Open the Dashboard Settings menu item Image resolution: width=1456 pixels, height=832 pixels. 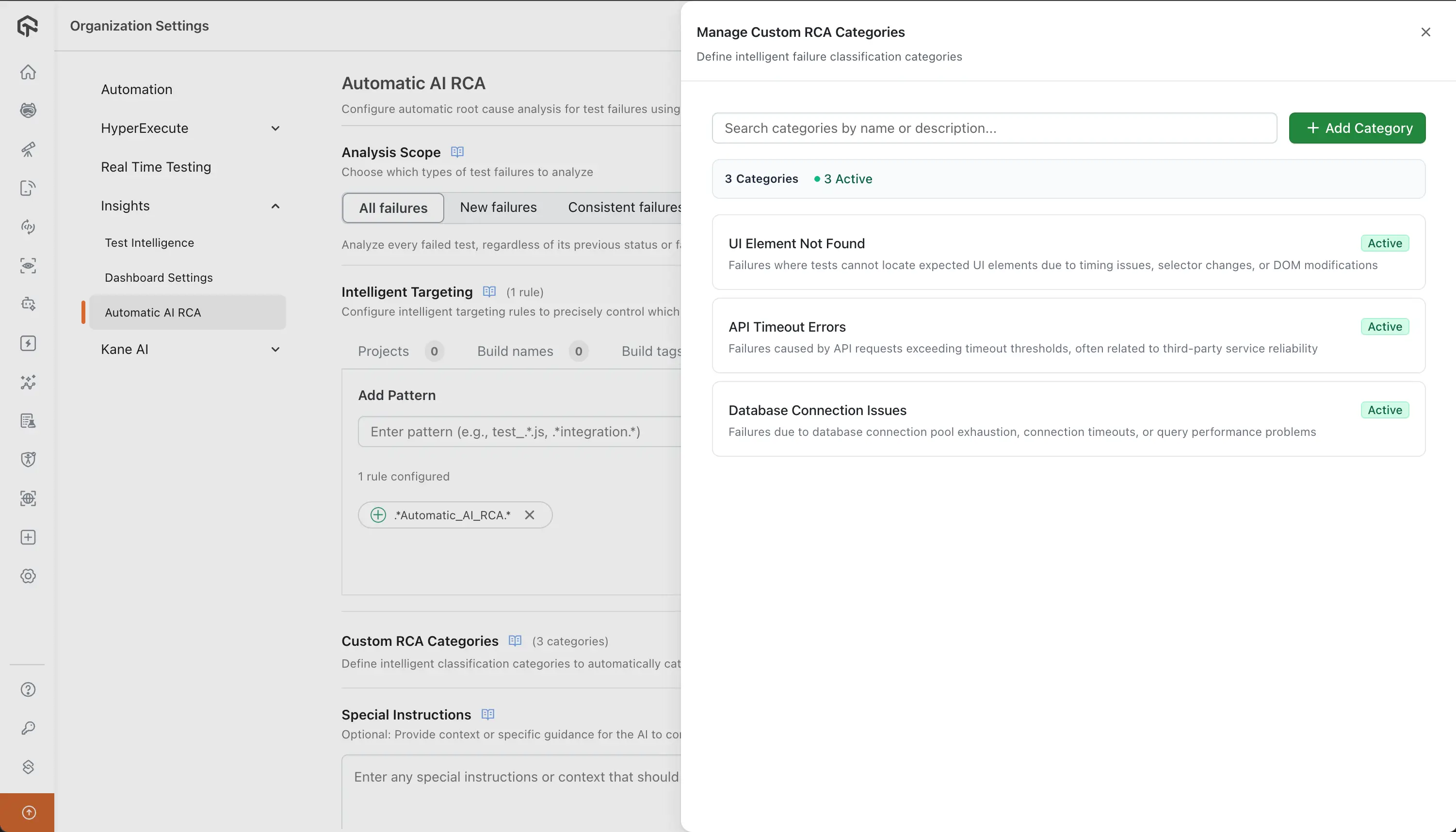159,278
